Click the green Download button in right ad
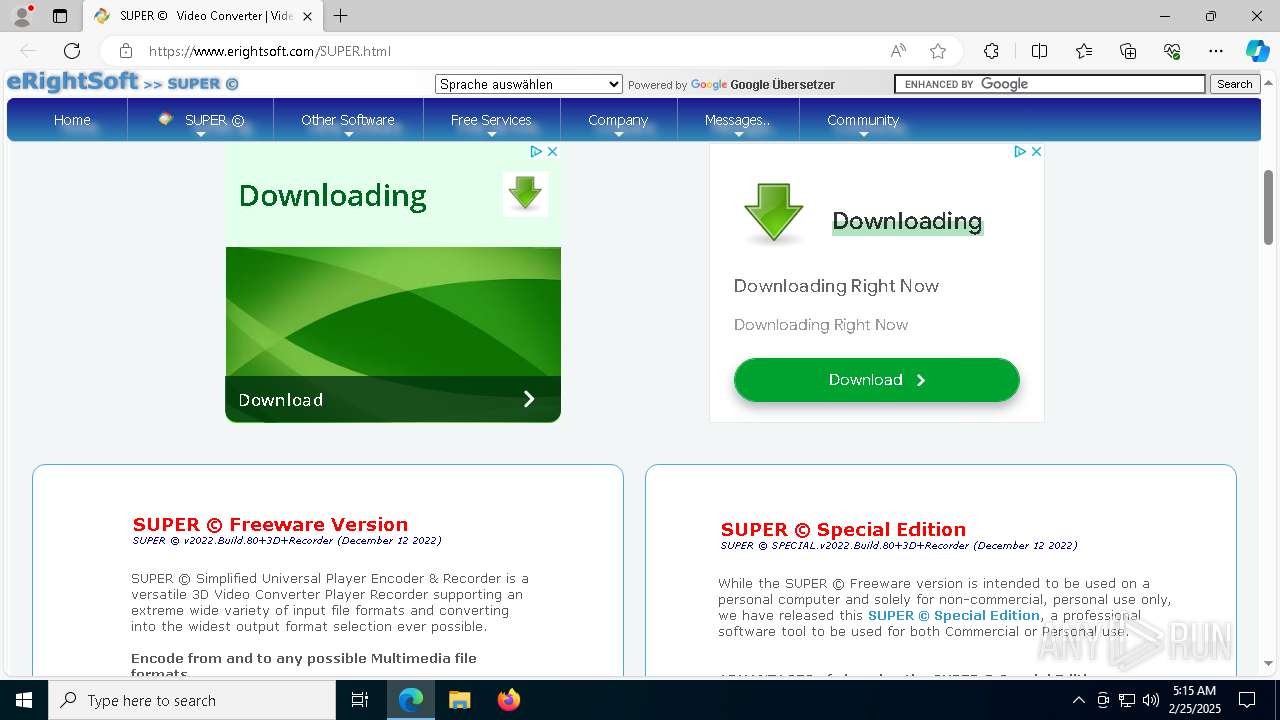This screenshot has width=1280, height=720. (877, 380)
